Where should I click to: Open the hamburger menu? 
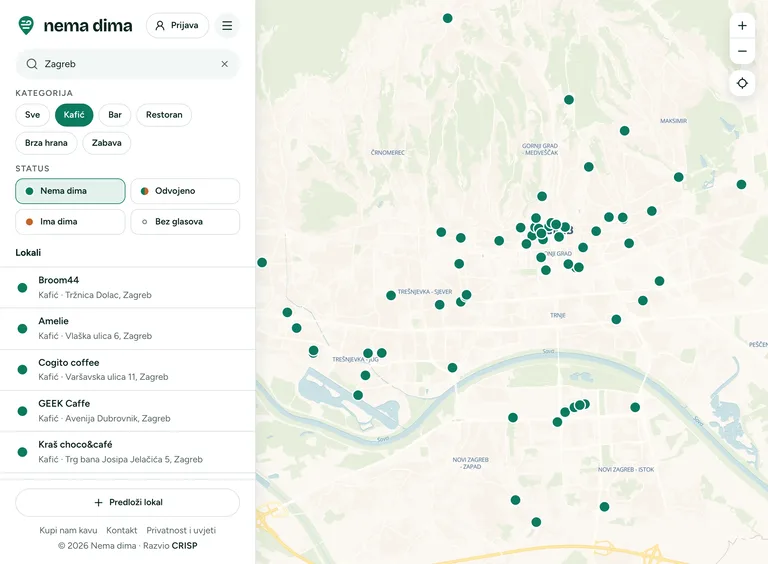point(227,25)
